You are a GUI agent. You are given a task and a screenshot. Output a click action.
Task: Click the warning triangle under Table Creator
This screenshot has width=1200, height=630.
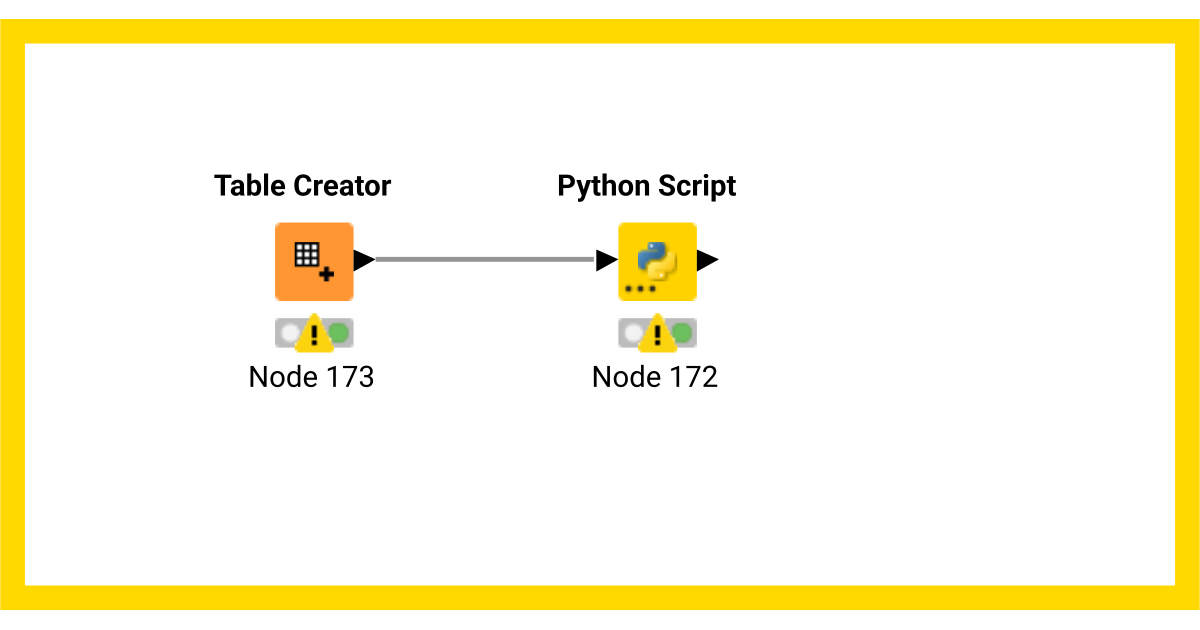314,334
